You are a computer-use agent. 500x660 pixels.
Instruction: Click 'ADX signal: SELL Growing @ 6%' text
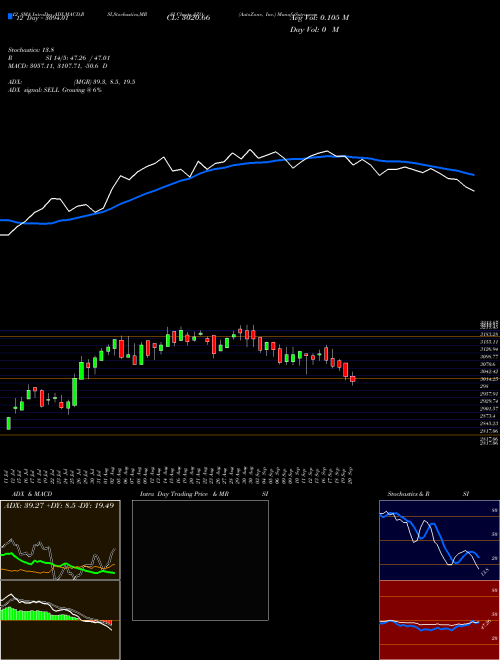pos(55,90)
